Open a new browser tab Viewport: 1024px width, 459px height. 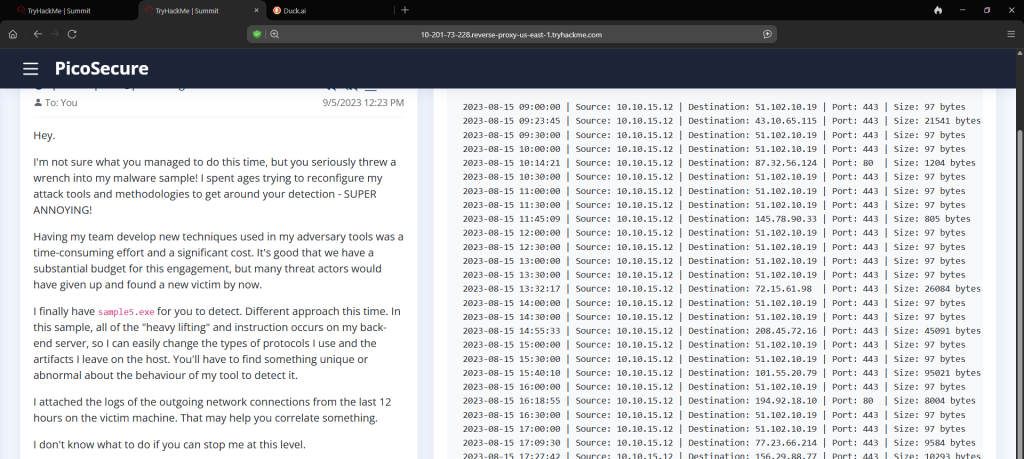pyautogui.click(x=405, y=10)
